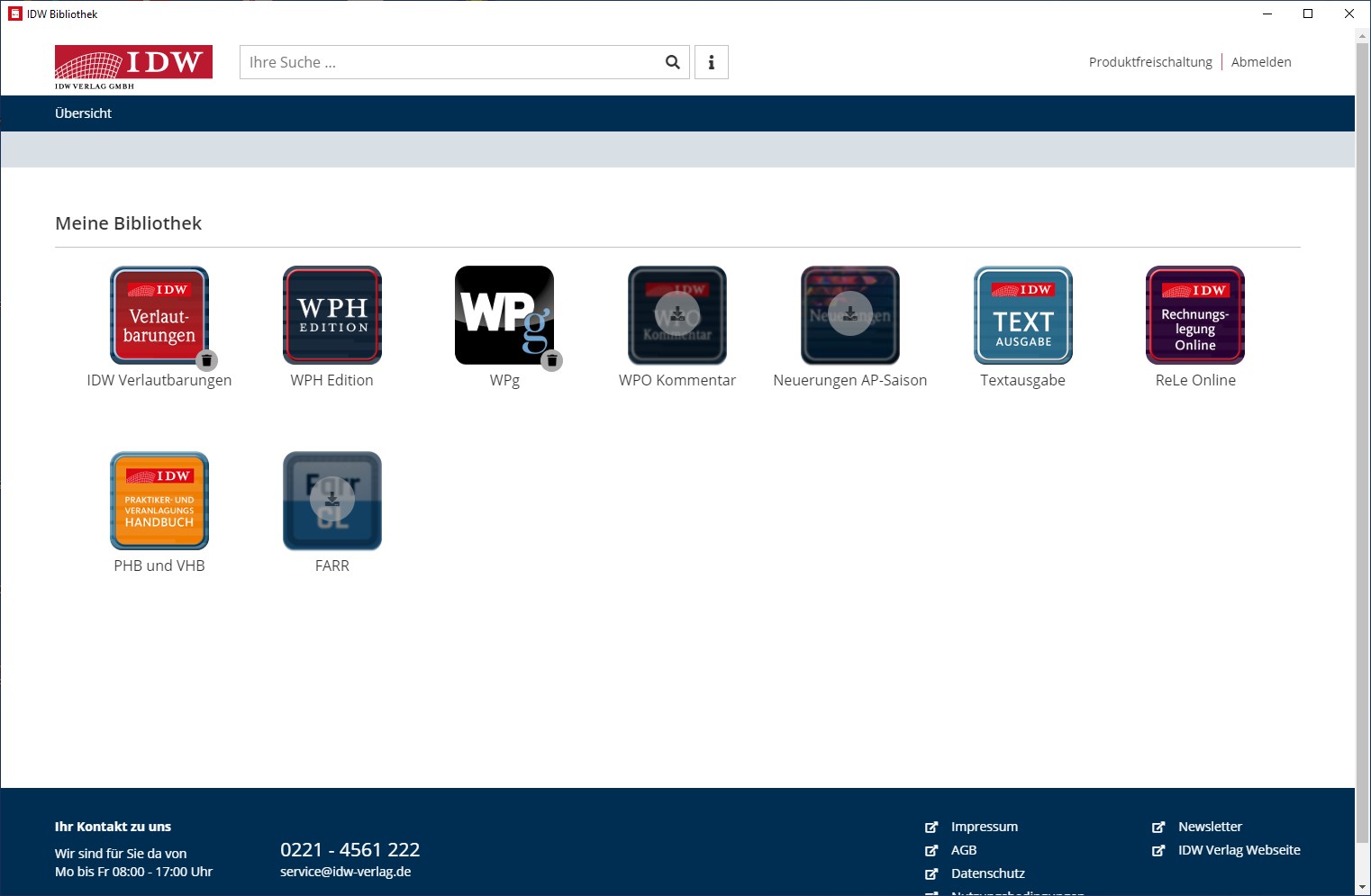Open the Impressum footer link
Image resolution: width=1371 pixels, height=896 pixels.
tap(985, 827)
